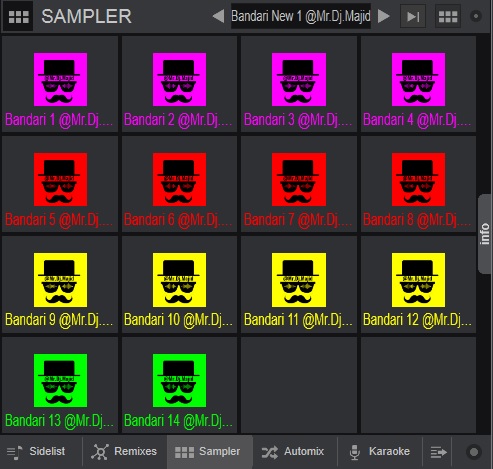Open the pad grid layout options icon

[448, 16]
